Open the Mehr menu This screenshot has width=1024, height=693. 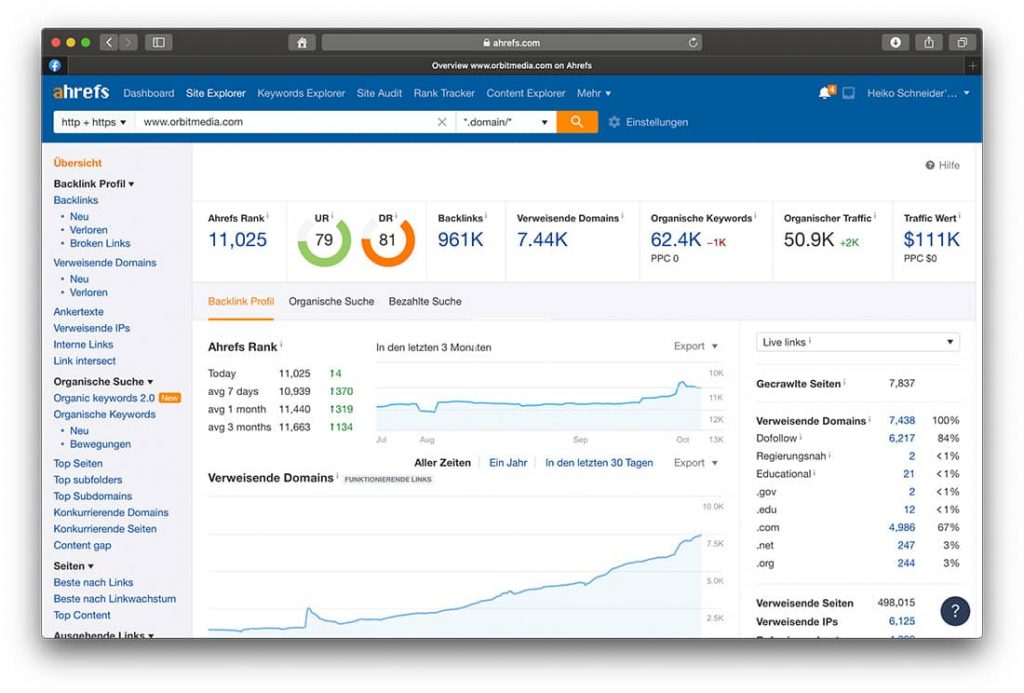click(x=593, y=93)
